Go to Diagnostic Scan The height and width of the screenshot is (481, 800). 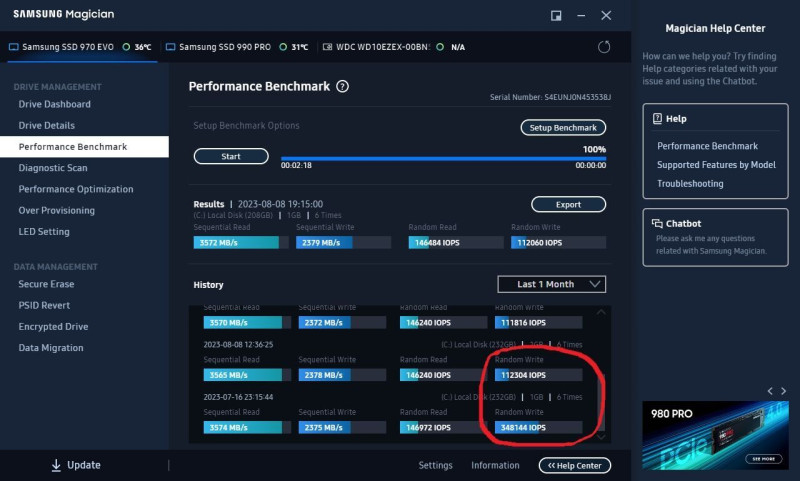tap(53, 168)
